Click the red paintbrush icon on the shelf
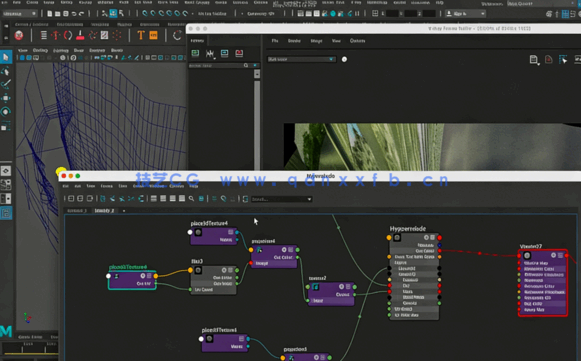Screen dimensions: 581x361 80,35
